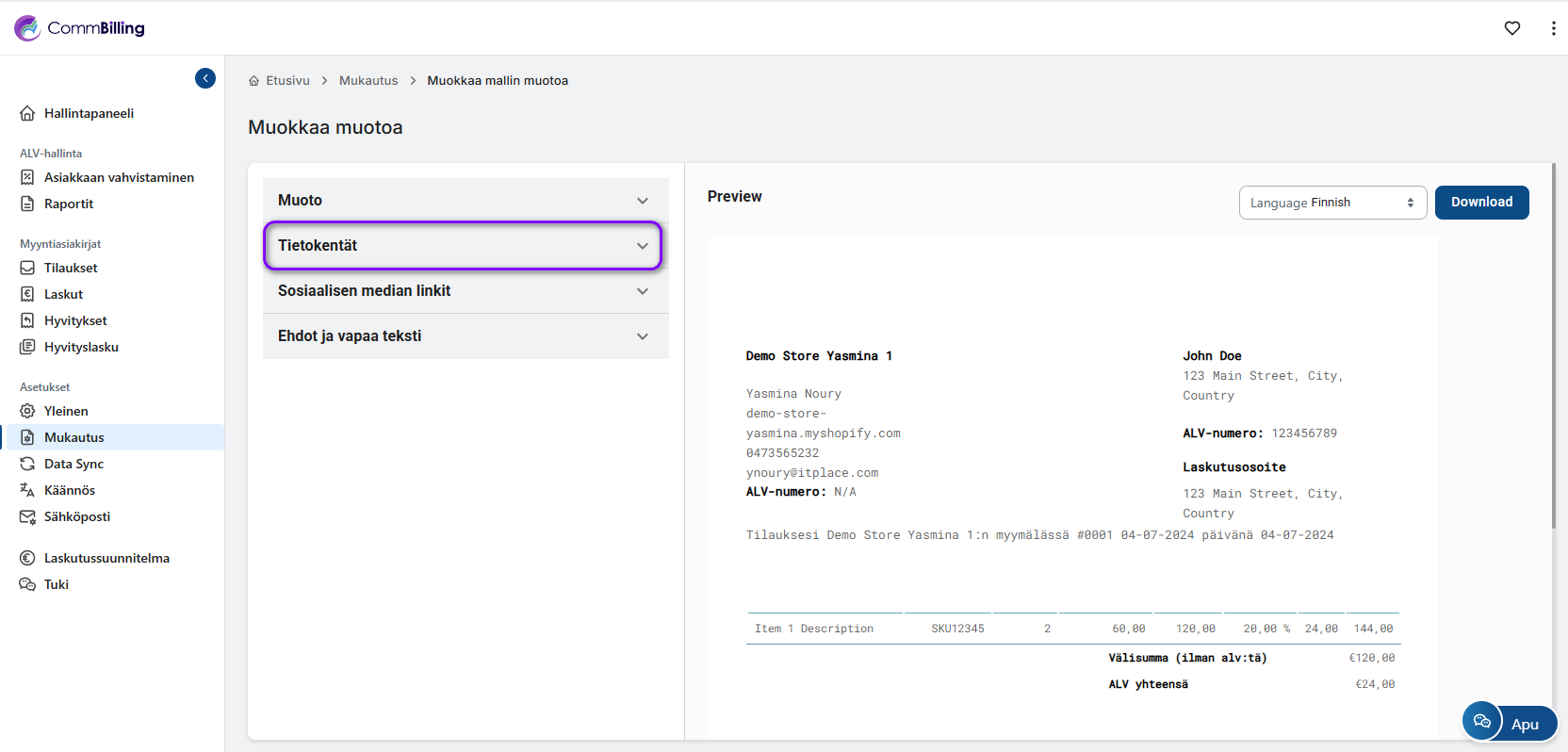Image resolution: width=1568 pixels, height=752 pixels.
Task: Click Muokkaa mallin muotoa breadcrumb
Action: [498, 81]
